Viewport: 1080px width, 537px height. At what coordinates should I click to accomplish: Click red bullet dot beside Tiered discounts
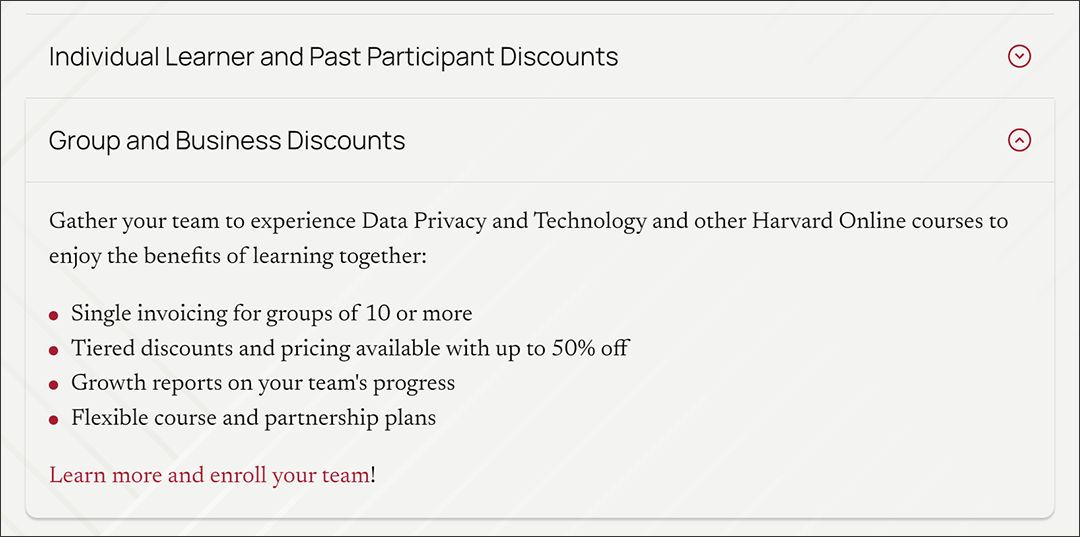pyautogui.click(x=54, y=350)
